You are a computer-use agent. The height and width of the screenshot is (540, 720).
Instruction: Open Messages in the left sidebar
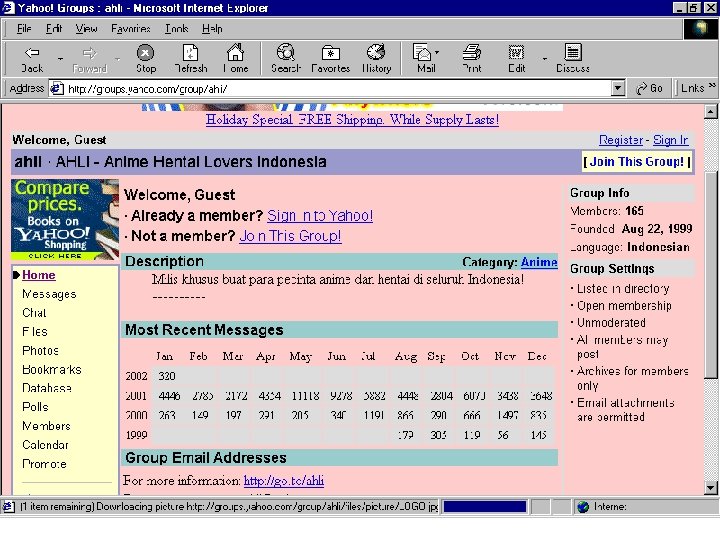(x=49, y=294)
